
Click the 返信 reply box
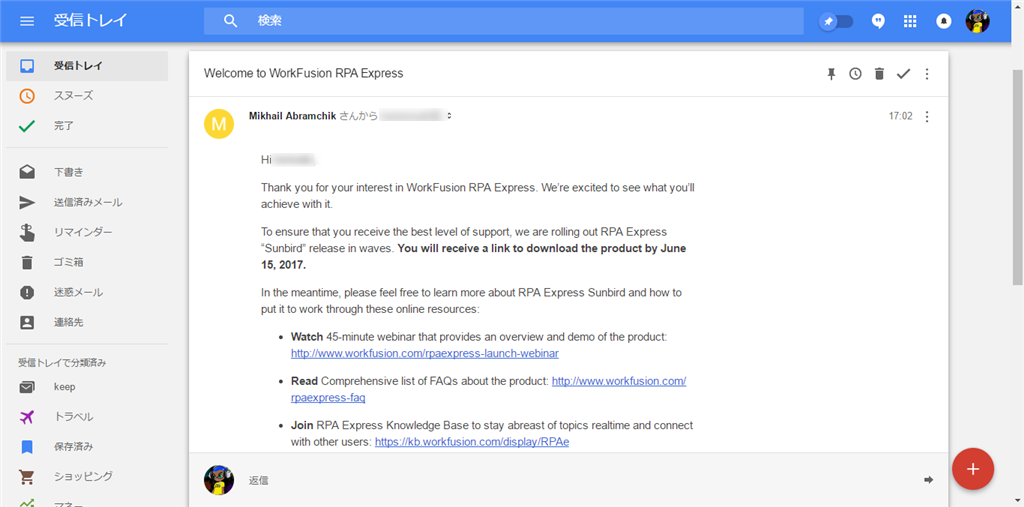pos(568,480)
